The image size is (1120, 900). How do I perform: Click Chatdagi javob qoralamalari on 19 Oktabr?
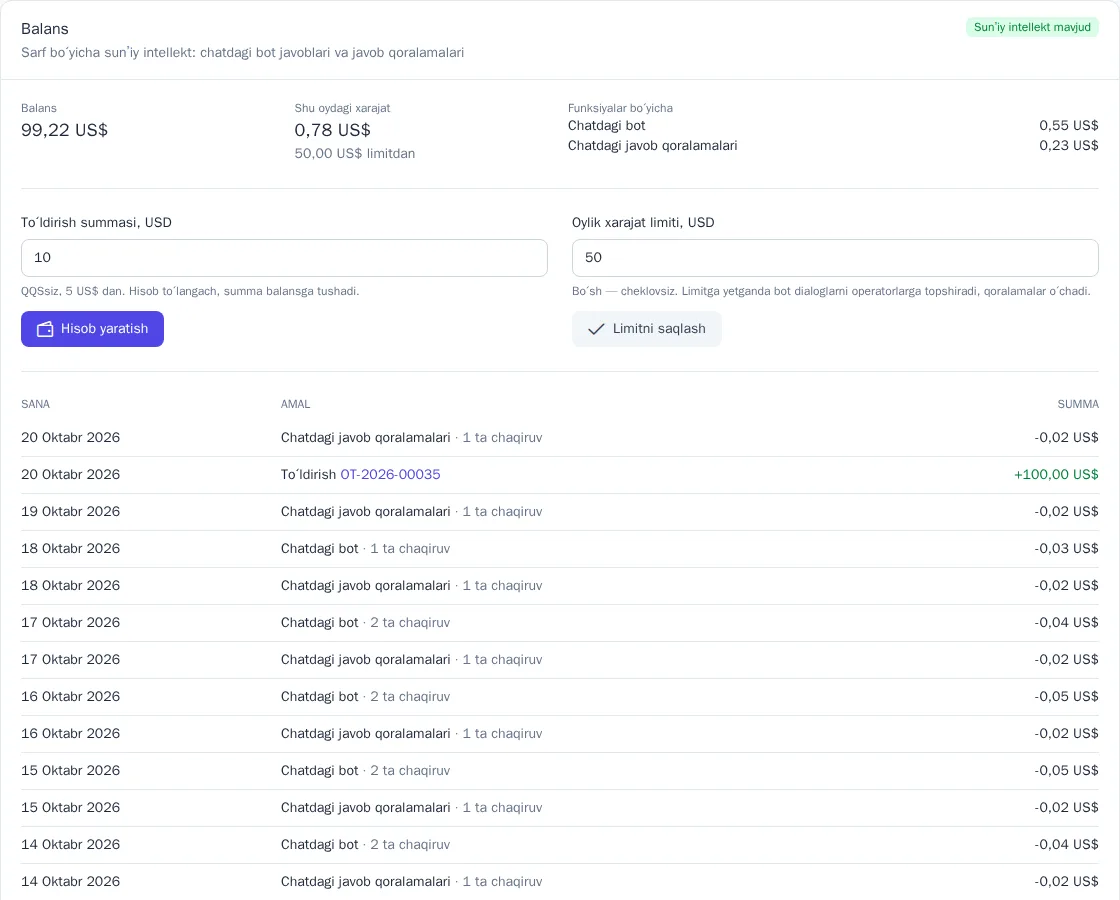(411, 511)
